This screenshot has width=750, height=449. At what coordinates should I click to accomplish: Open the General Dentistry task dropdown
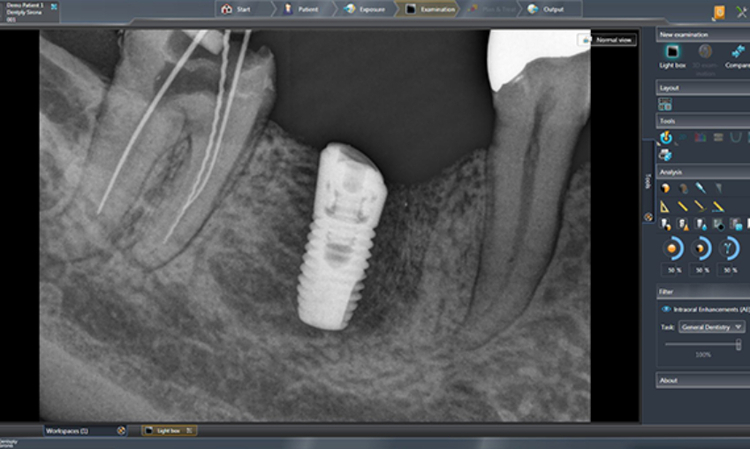[x=711, y=327]
